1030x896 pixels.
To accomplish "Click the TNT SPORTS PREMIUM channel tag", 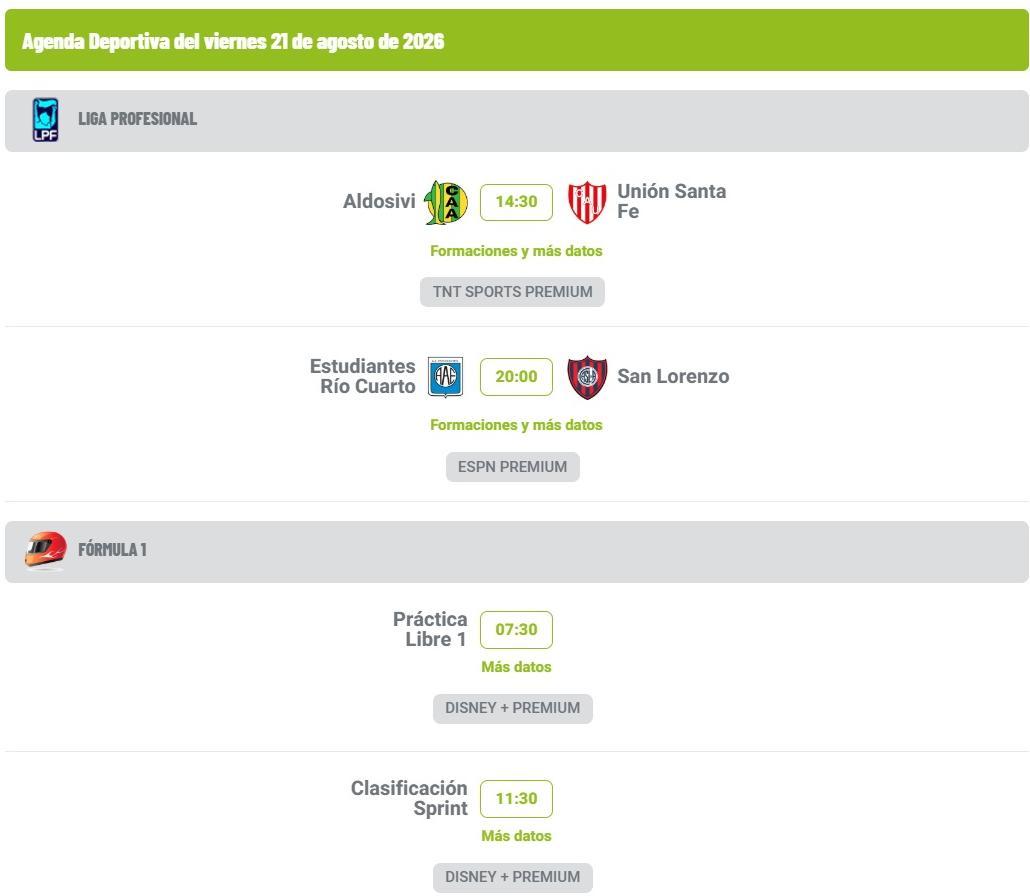I will pyautogui.click(x=512, y=292).
